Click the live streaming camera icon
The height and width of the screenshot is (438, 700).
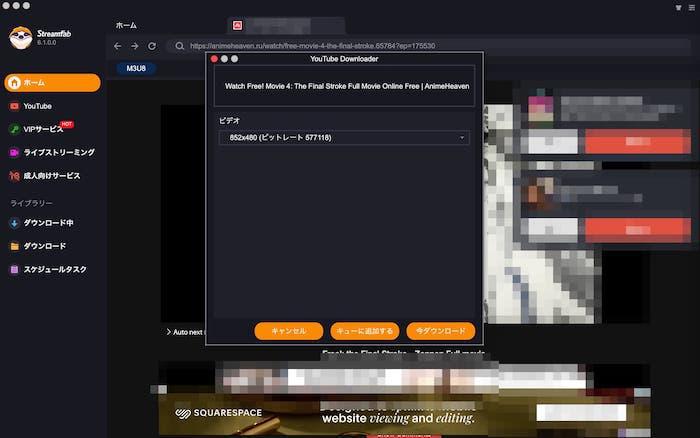(x=14, y=153)
